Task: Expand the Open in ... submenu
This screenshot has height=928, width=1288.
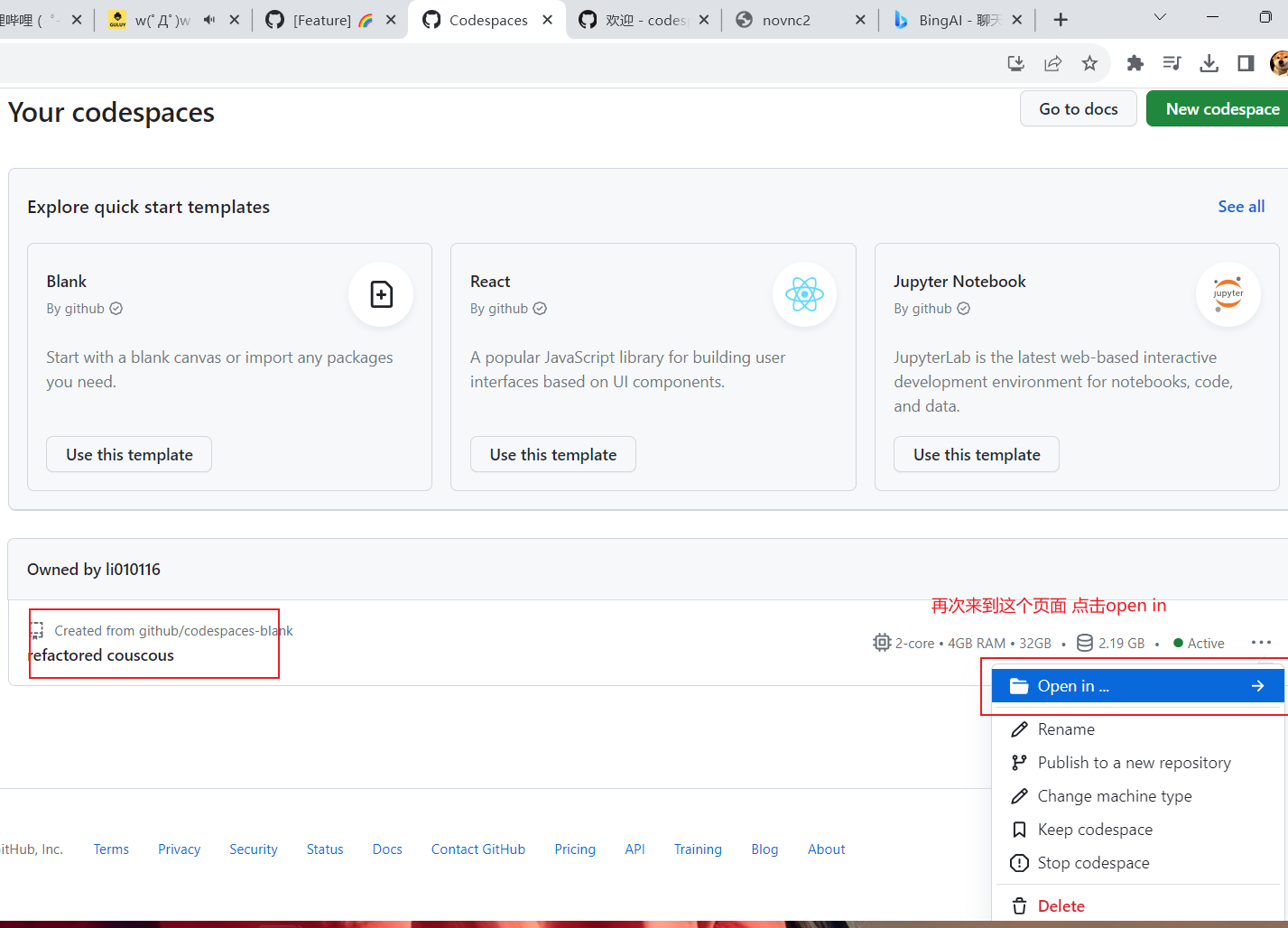Action: 1137,686
